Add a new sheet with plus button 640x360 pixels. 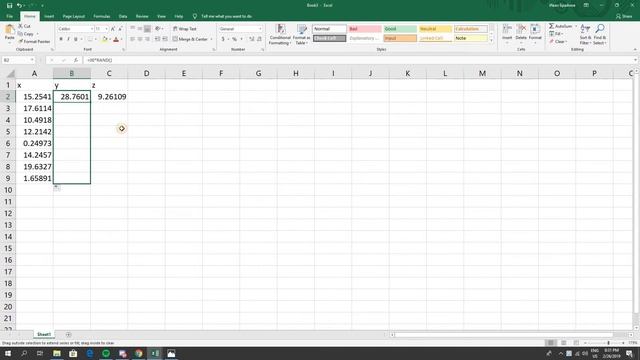(x=68, y=335)
